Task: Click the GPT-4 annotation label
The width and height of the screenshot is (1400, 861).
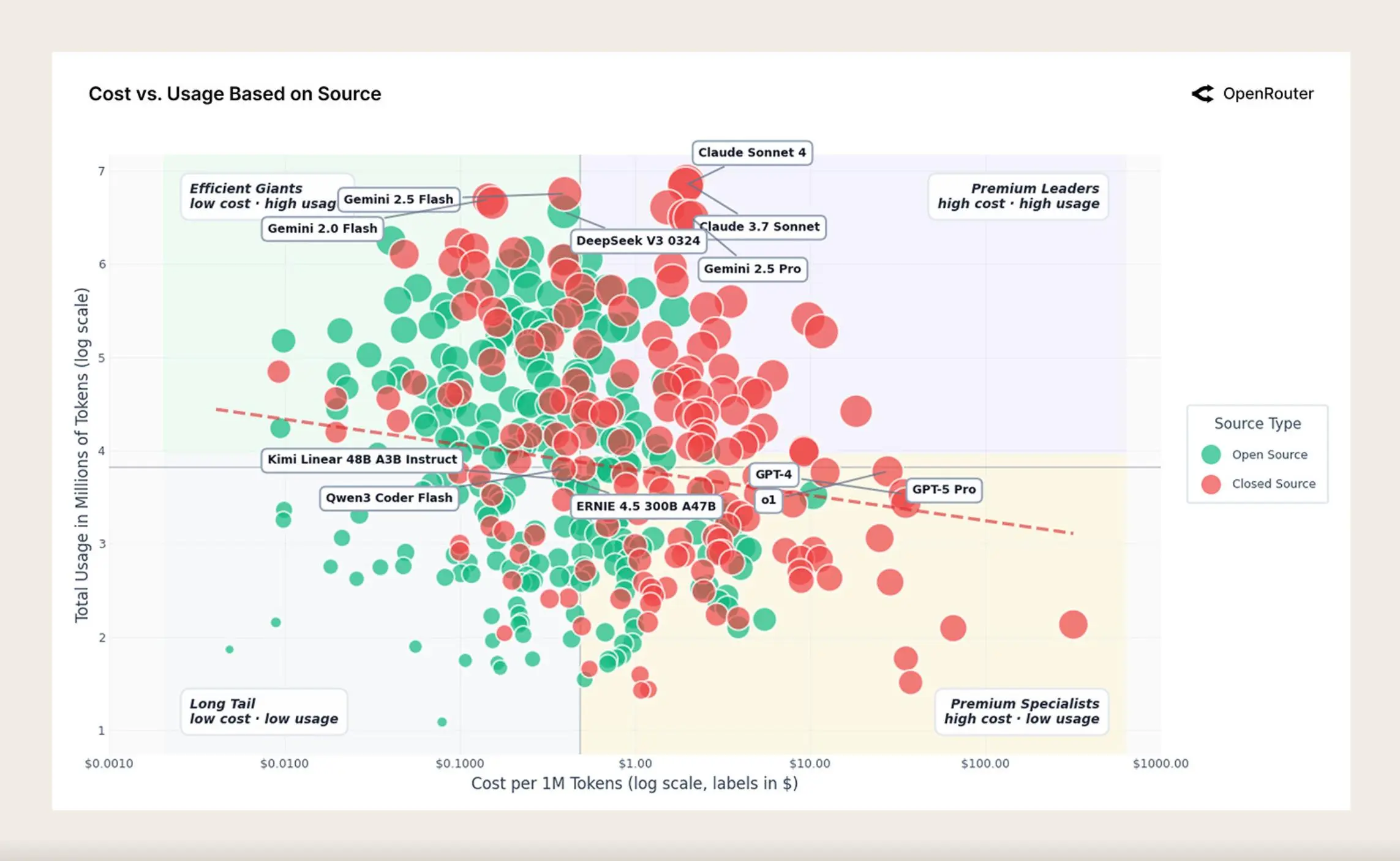Action: point(773,475)
